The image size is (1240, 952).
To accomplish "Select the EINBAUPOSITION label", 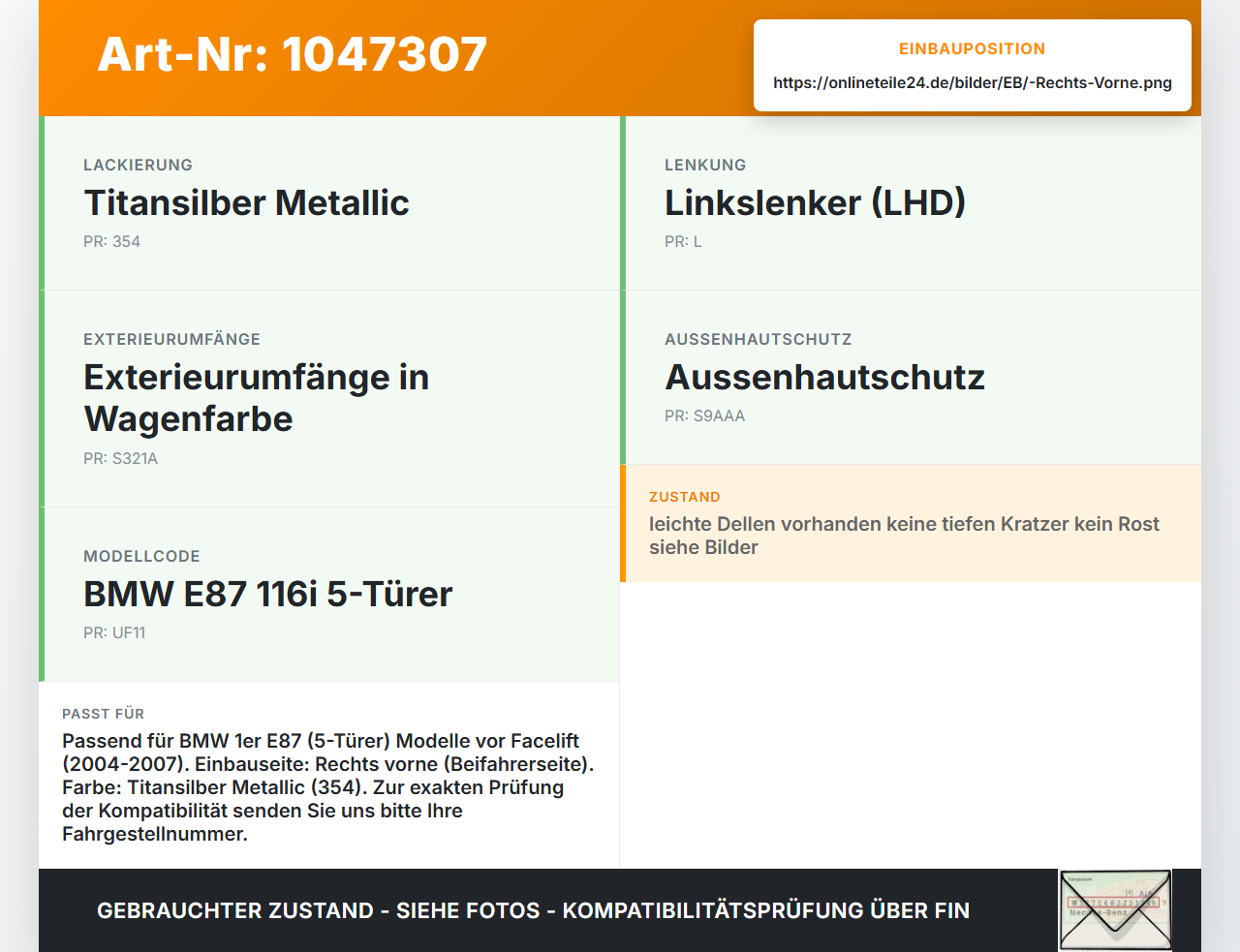I will pyautogui.click(x=973, y=49).
